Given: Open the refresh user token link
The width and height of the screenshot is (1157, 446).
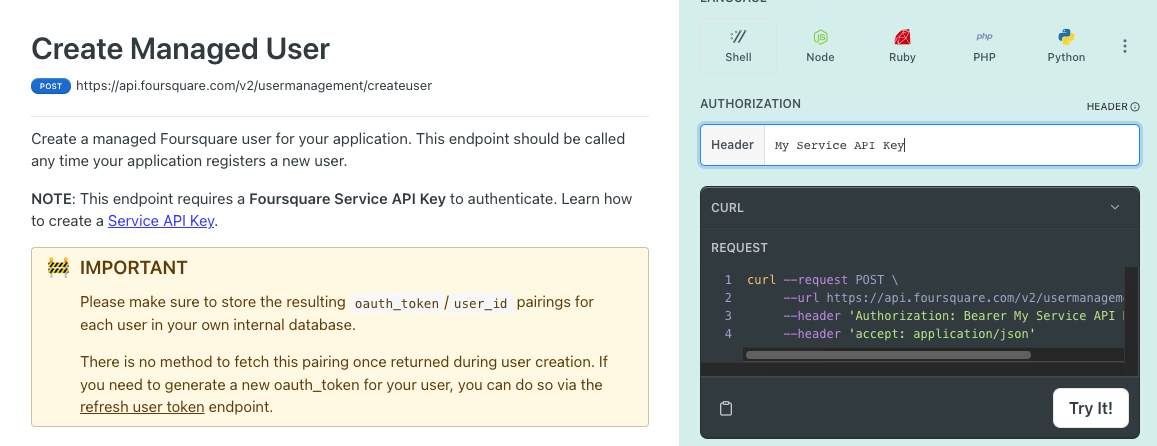Looking at the screenshot, I should [142, 407].
